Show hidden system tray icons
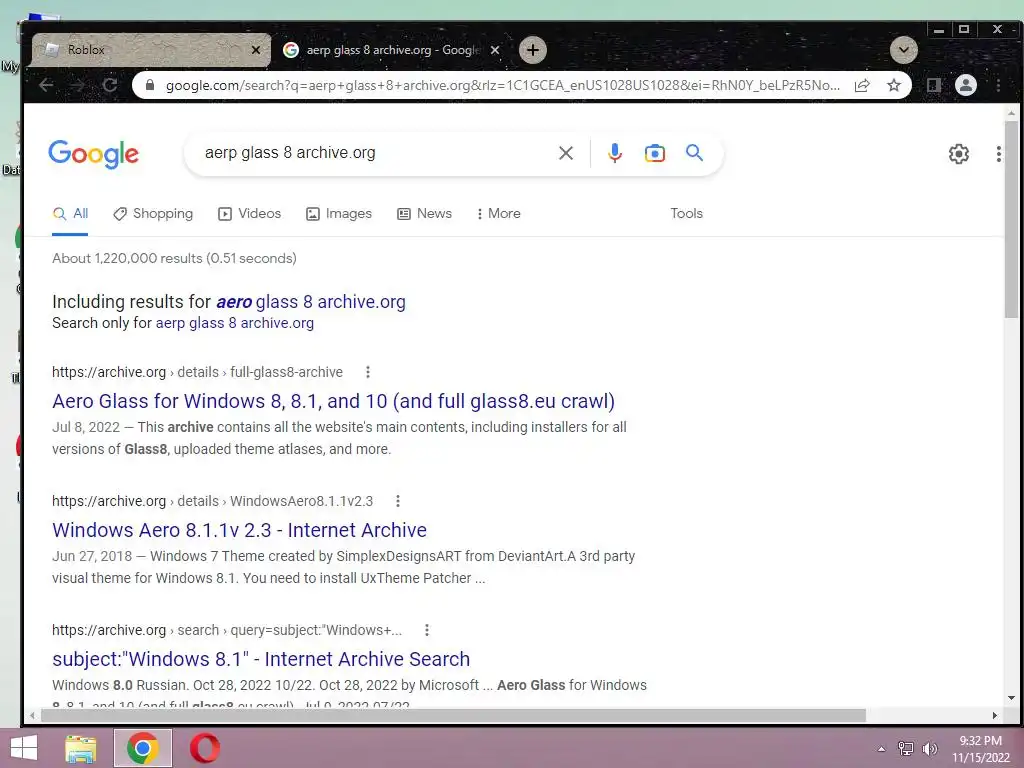Image resolution: width=1024 pixels, height=768 pixels. (x=882, y=749)
